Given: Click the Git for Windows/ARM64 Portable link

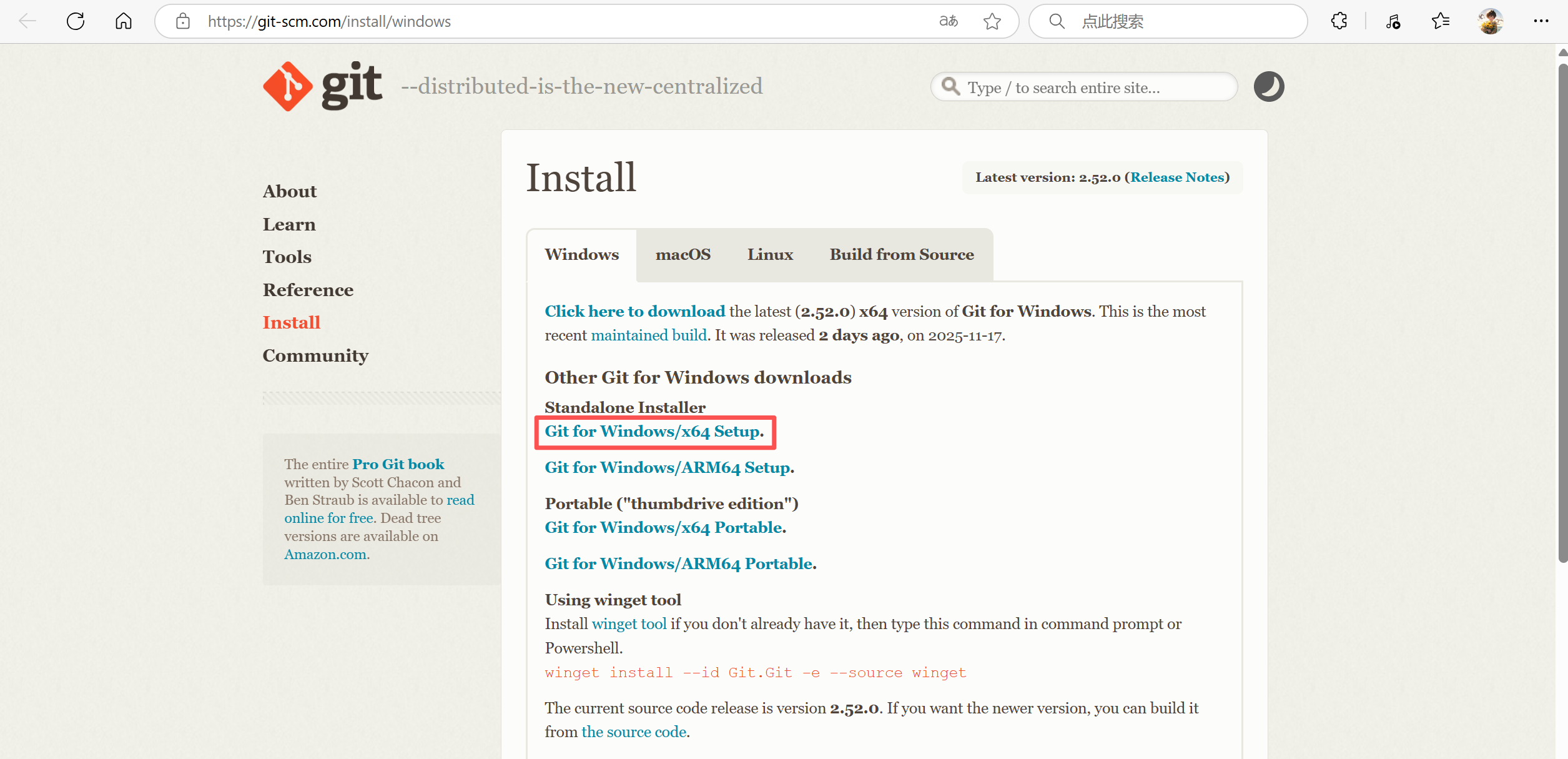Looking at the screenshot, I should [x=679, y=563].
